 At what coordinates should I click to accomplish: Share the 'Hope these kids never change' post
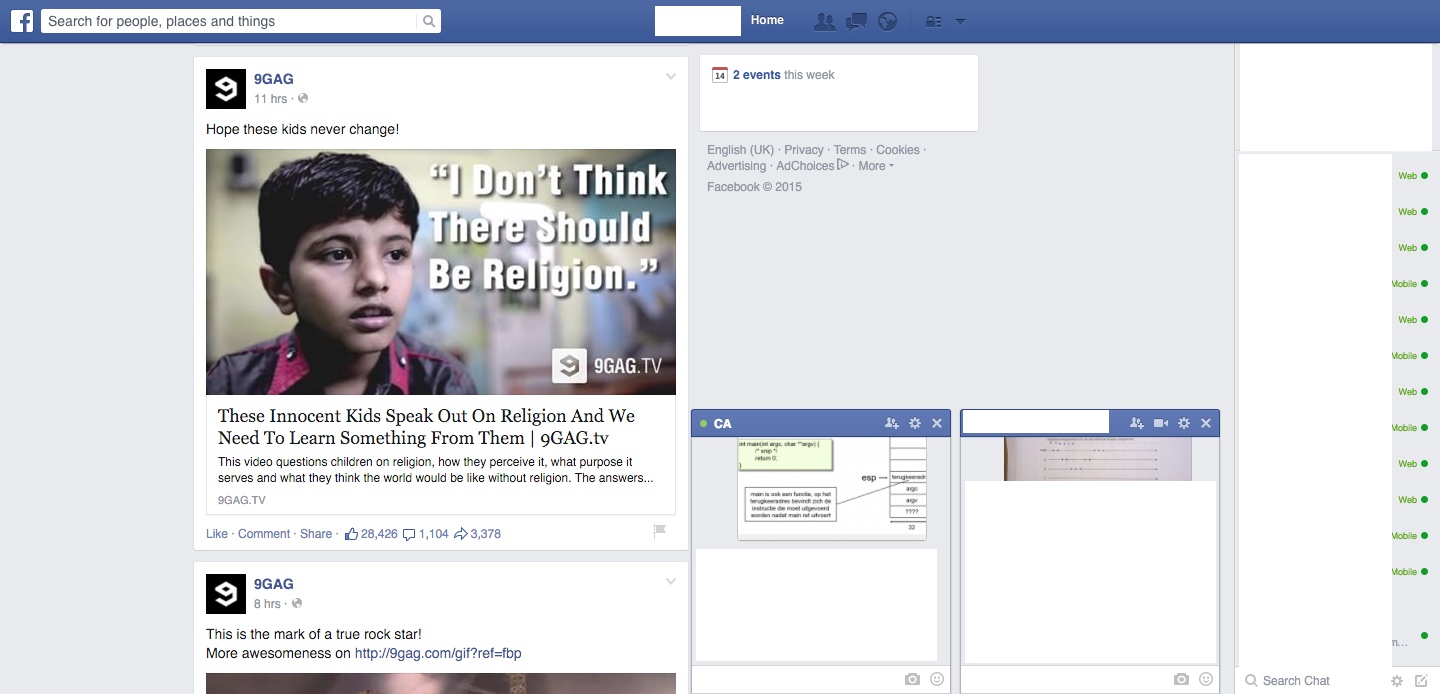click(x=316, y=534)
